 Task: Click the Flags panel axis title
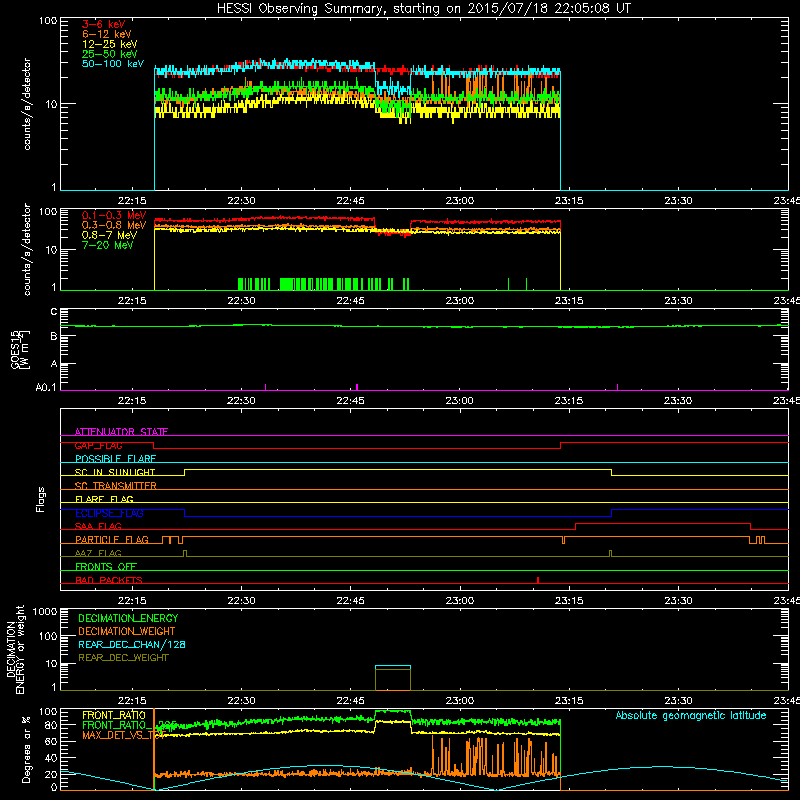point(40,499)
